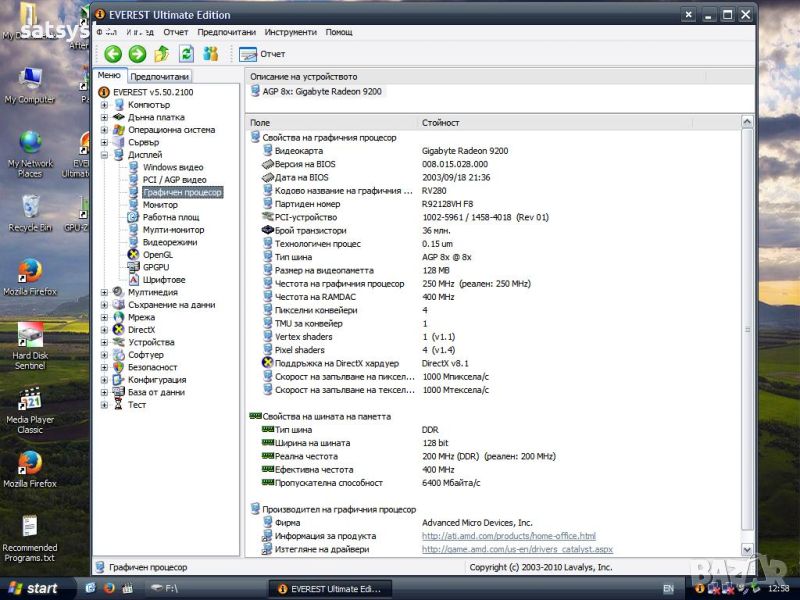Expand the Компютър tree node
Image resolution: width=800 pixels, height=600 pixels.
click(x=104, y=105)
